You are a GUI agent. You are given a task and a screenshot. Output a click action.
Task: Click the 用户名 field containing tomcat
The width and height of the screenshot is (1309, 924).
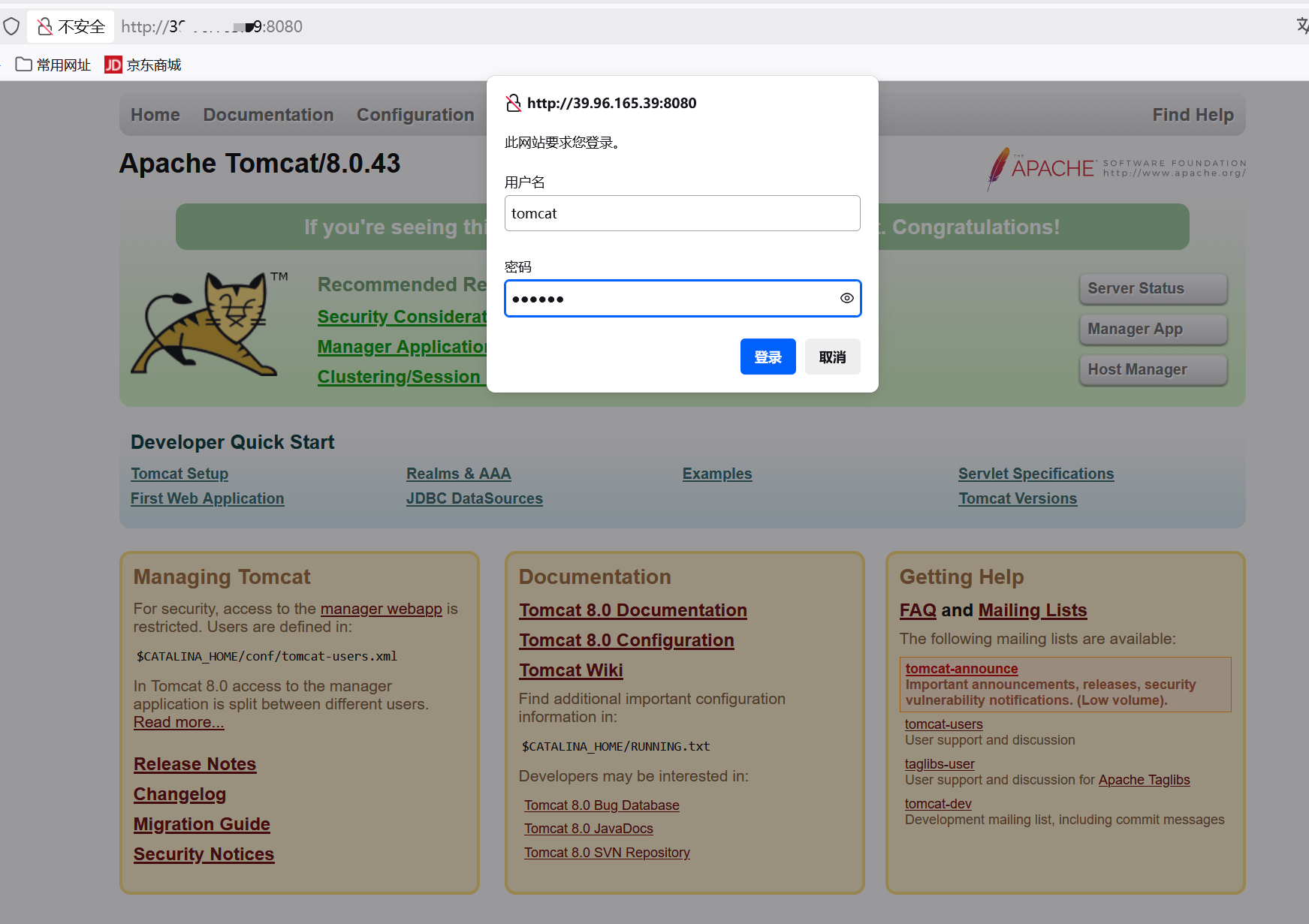[683, 213]
